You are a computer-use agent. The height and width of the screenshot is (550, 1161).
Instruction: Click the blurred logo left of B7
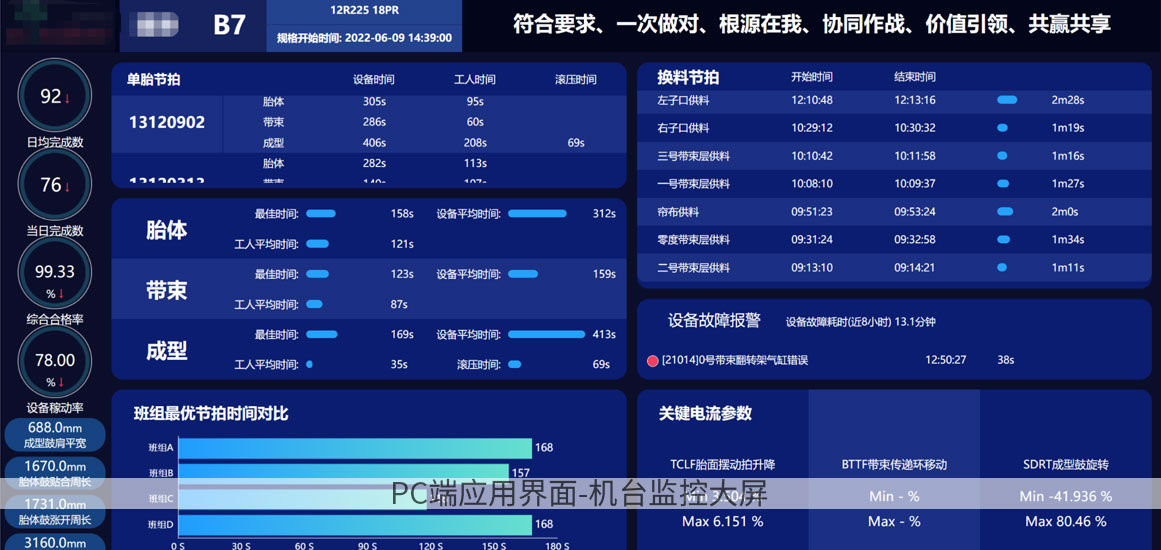(156, 25)
